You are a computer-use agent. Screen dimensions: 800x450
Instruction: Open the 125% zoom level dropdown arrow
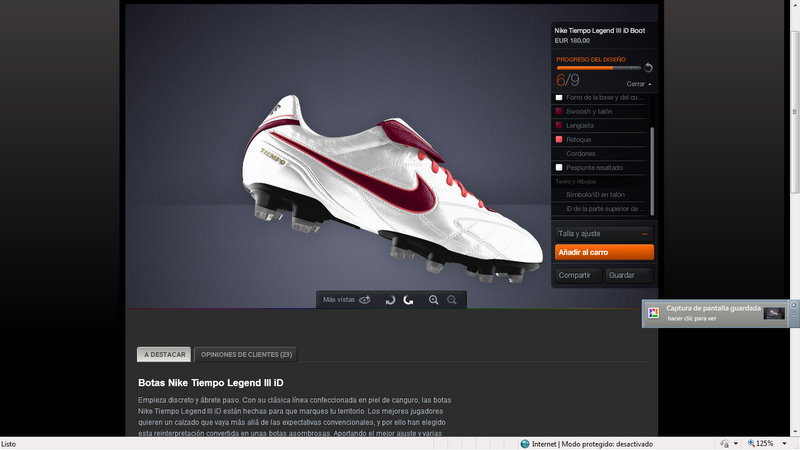(785, 443)
